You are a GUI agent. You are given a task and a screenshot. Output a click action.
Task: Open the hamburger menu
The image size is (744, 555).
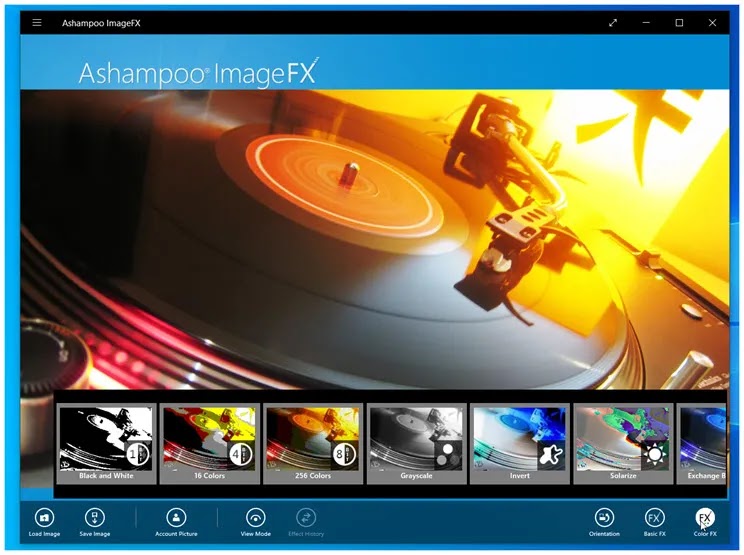[x=37, y=22]
